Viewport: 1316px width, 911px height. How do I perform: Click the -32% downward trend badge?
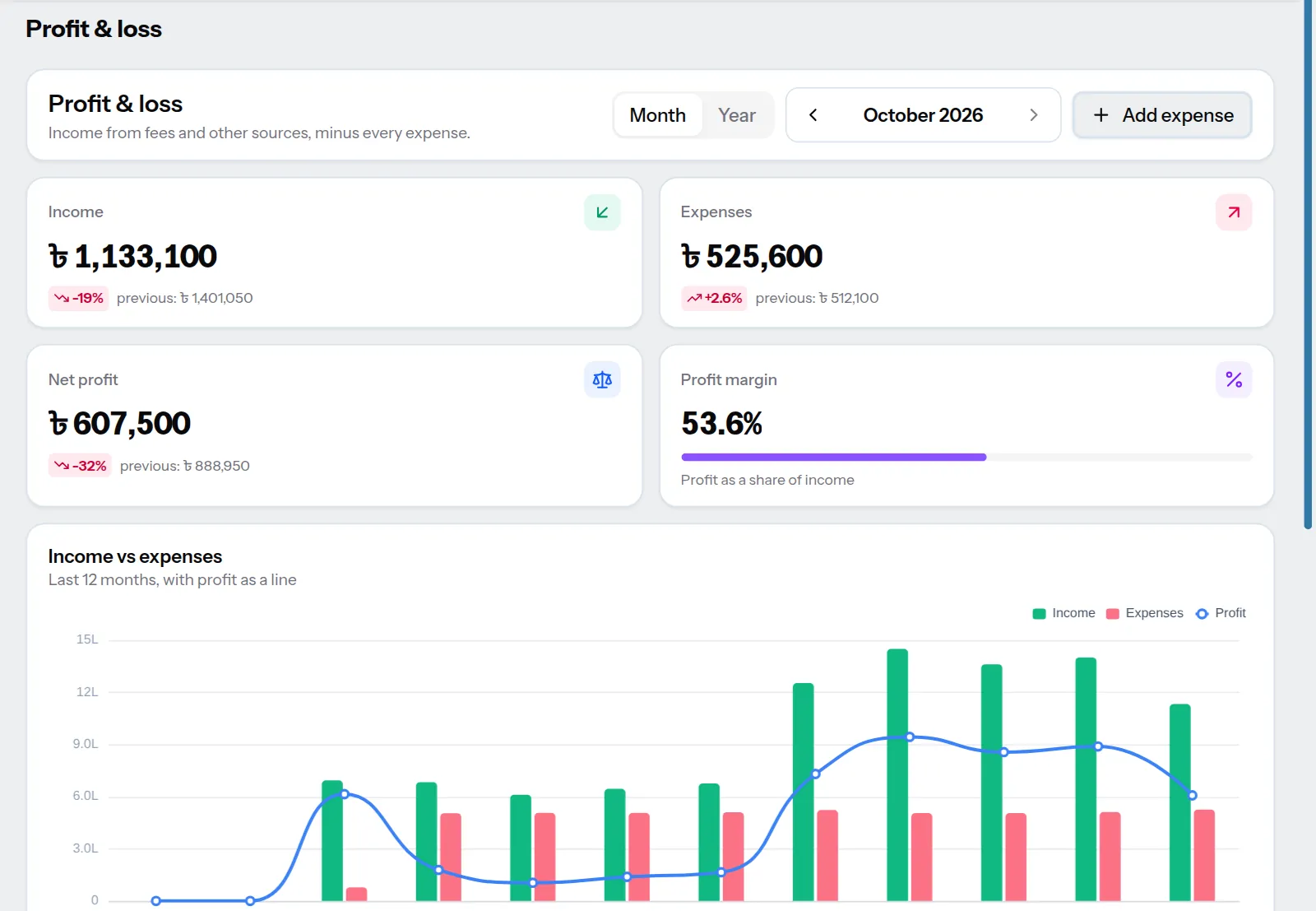(80, 466)
